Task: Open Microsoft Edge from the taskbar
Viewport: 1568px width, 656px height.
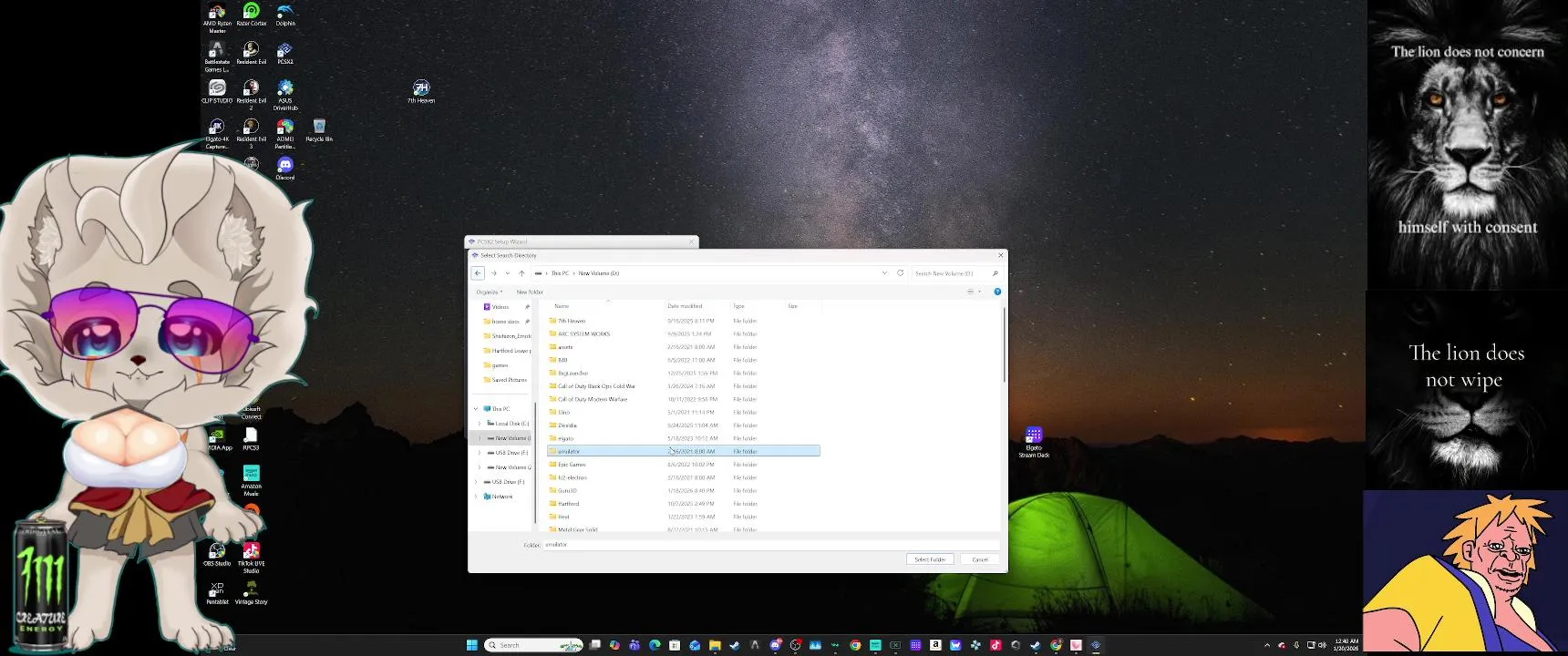Action: click(x=655, y=645)
